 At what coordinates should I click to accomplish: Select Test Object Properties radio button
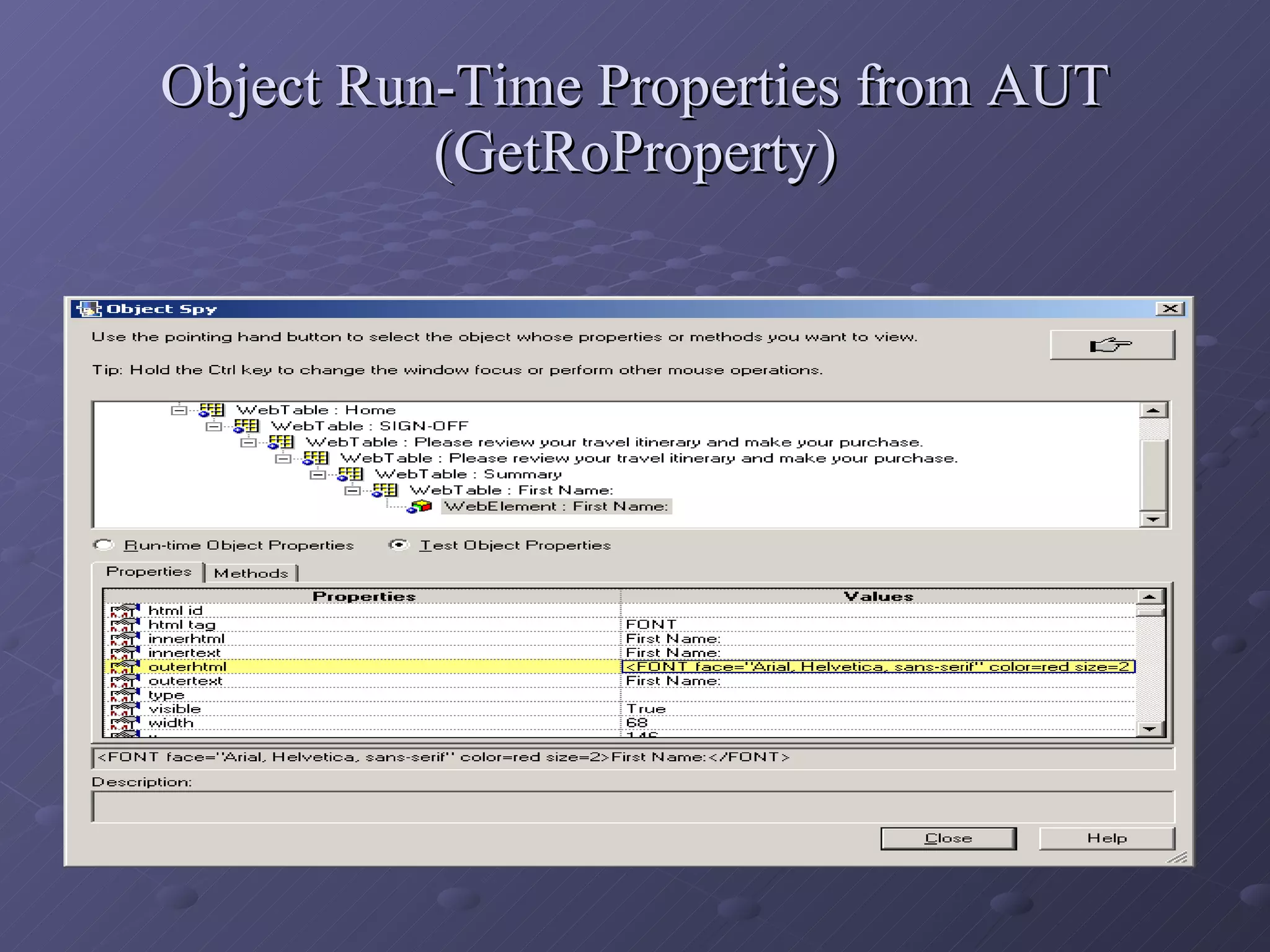(399, 545)
